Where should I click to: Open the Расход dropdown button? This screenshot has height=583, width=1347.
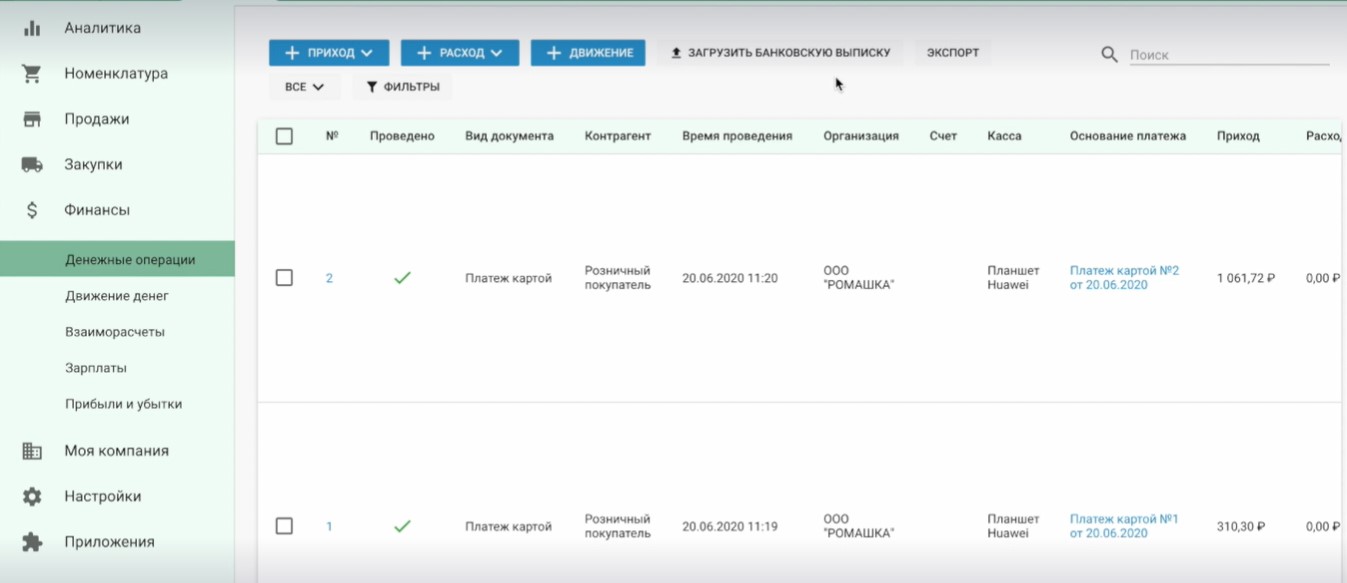point(460,53)
